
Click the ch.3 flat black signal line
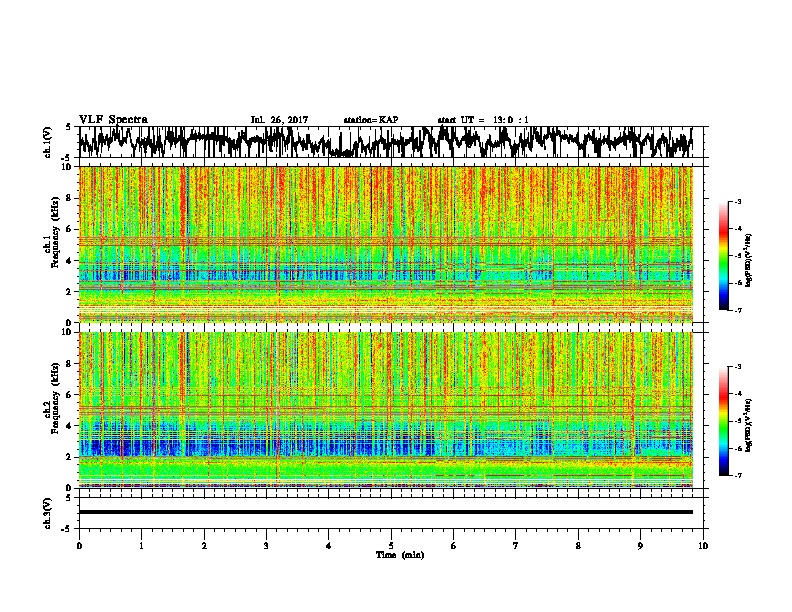pos(386,512)
